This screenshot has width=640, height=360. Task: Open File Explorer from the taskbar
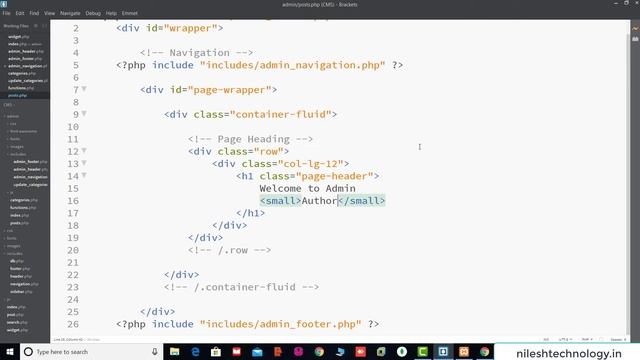(175, 351)
